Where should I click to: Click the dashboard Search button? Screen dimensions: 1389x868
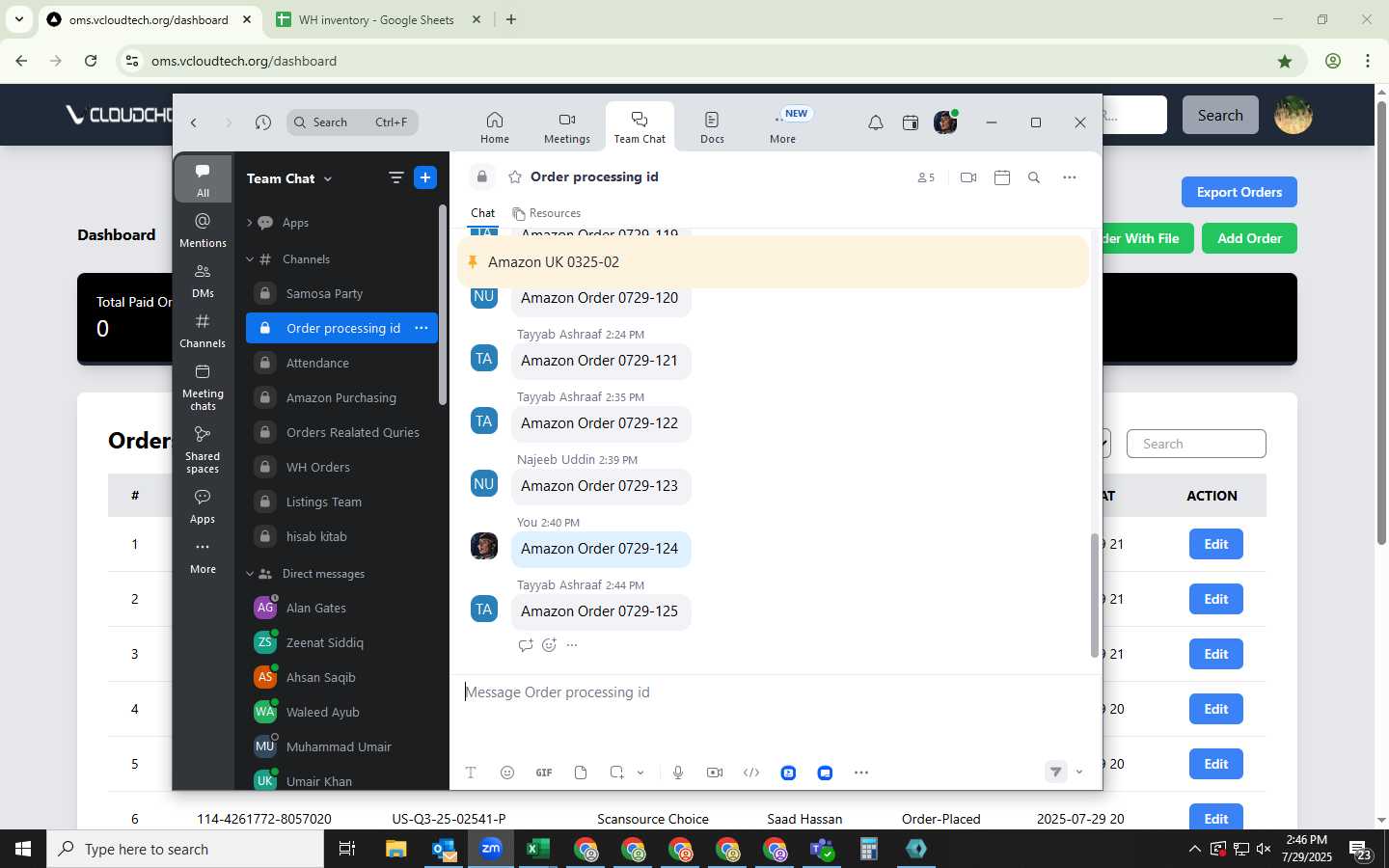tap(1220, 115)
